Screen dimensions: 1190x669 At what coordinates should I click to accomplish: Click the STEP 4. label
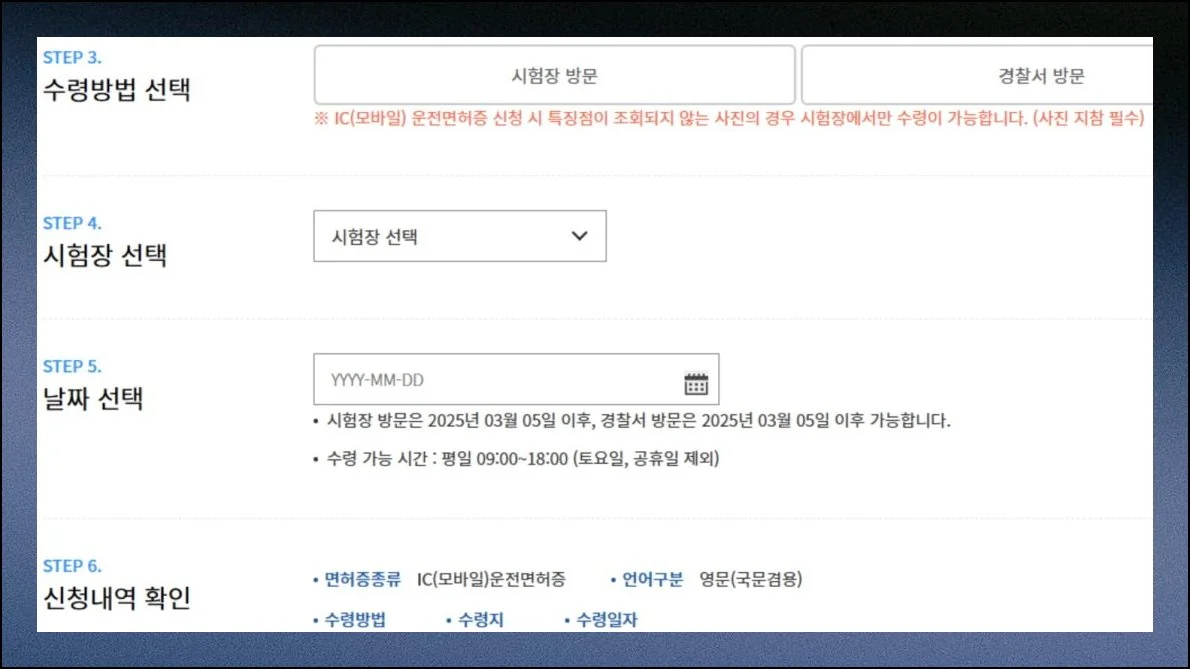(x=72, y=223)
